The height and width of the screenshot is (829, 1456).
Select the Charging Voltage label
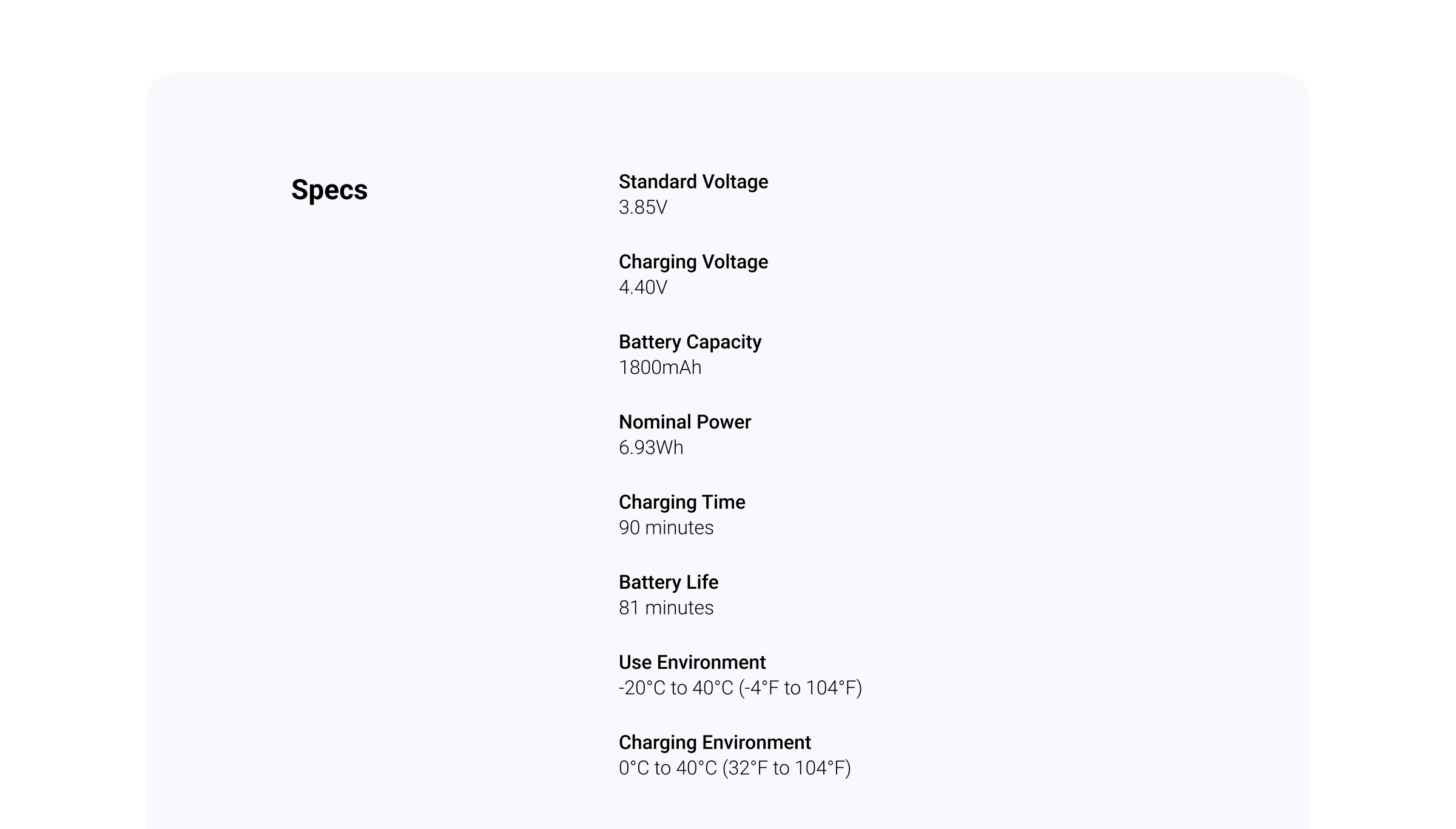point(693,262)
